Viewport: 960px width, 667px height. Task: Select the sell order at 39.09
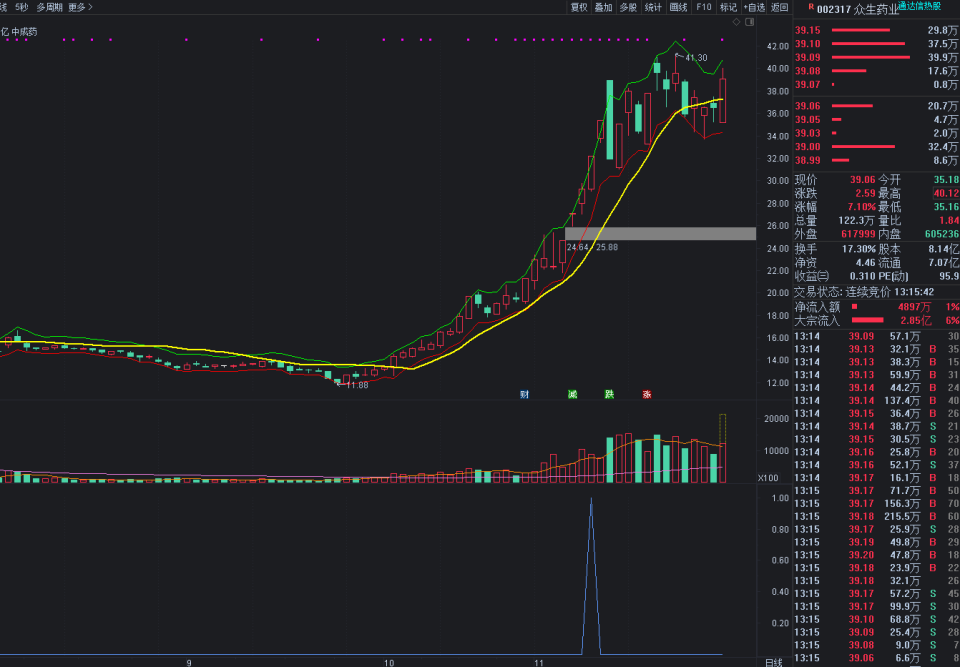pos(876,57)
